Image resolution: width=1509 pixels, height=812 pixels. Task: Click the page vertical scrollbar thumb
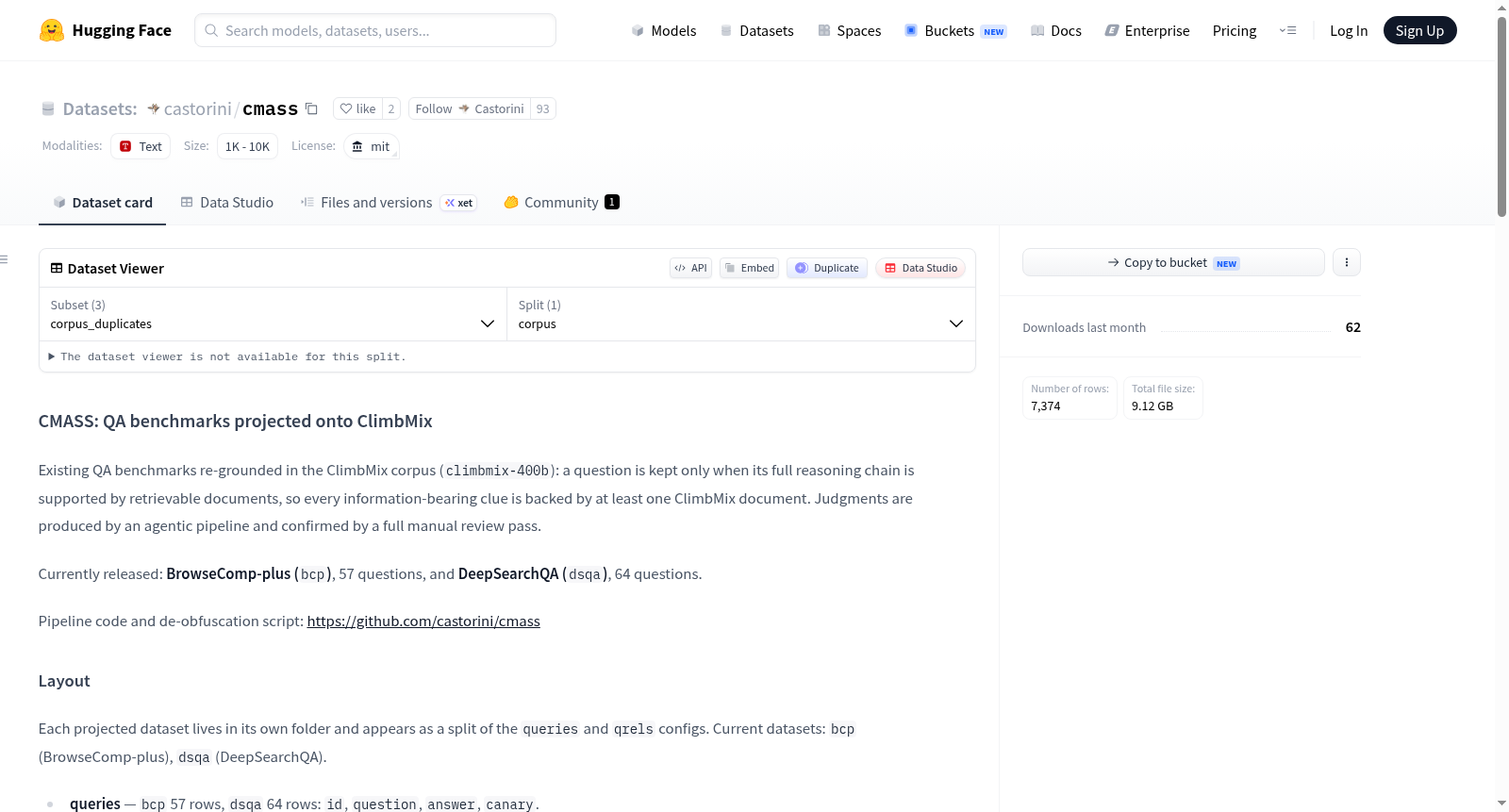click(1501, 115)
